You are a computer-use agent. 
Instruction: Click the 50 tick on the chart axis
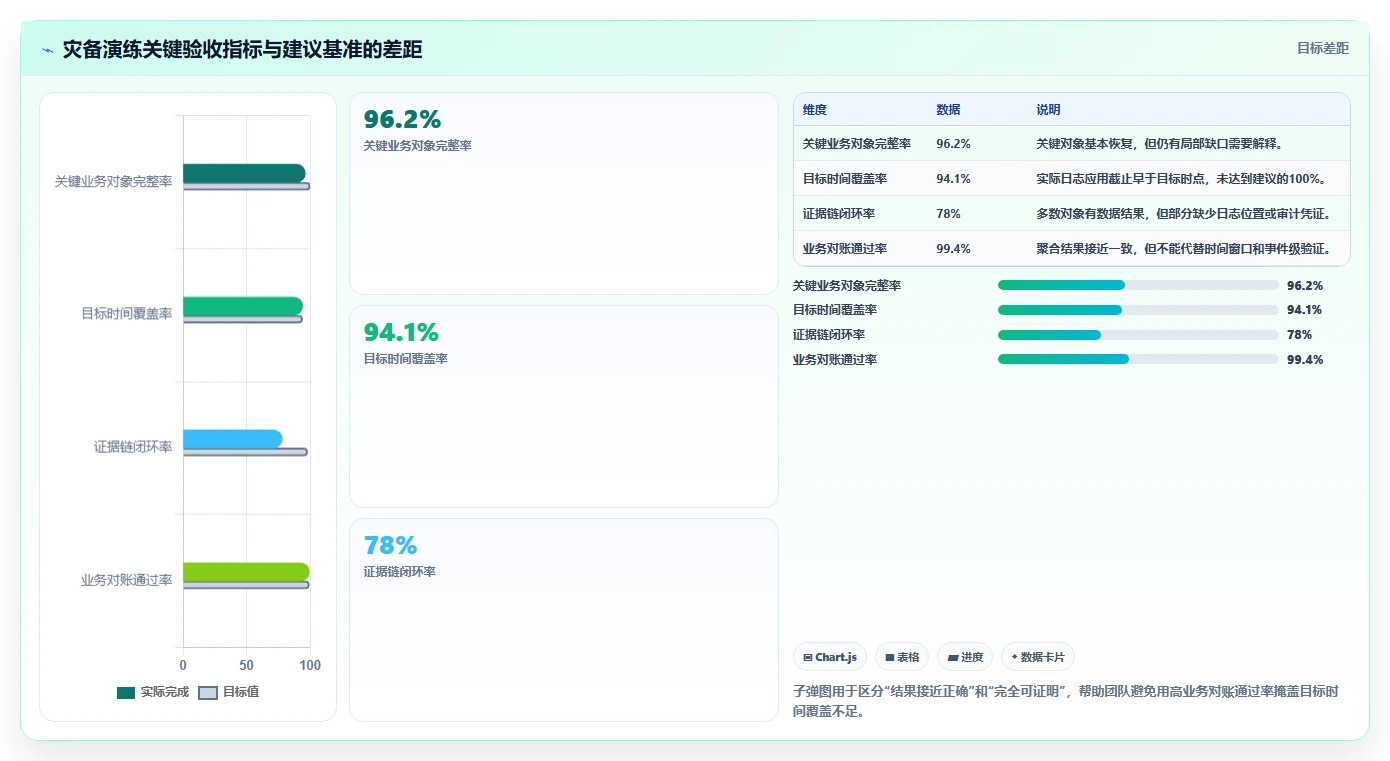pos(246,665)
